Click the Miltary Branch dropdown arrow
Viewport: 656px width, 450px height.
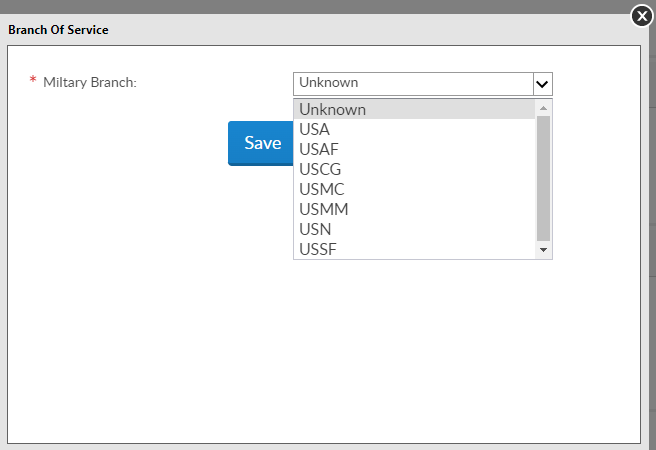click(542, 83)
